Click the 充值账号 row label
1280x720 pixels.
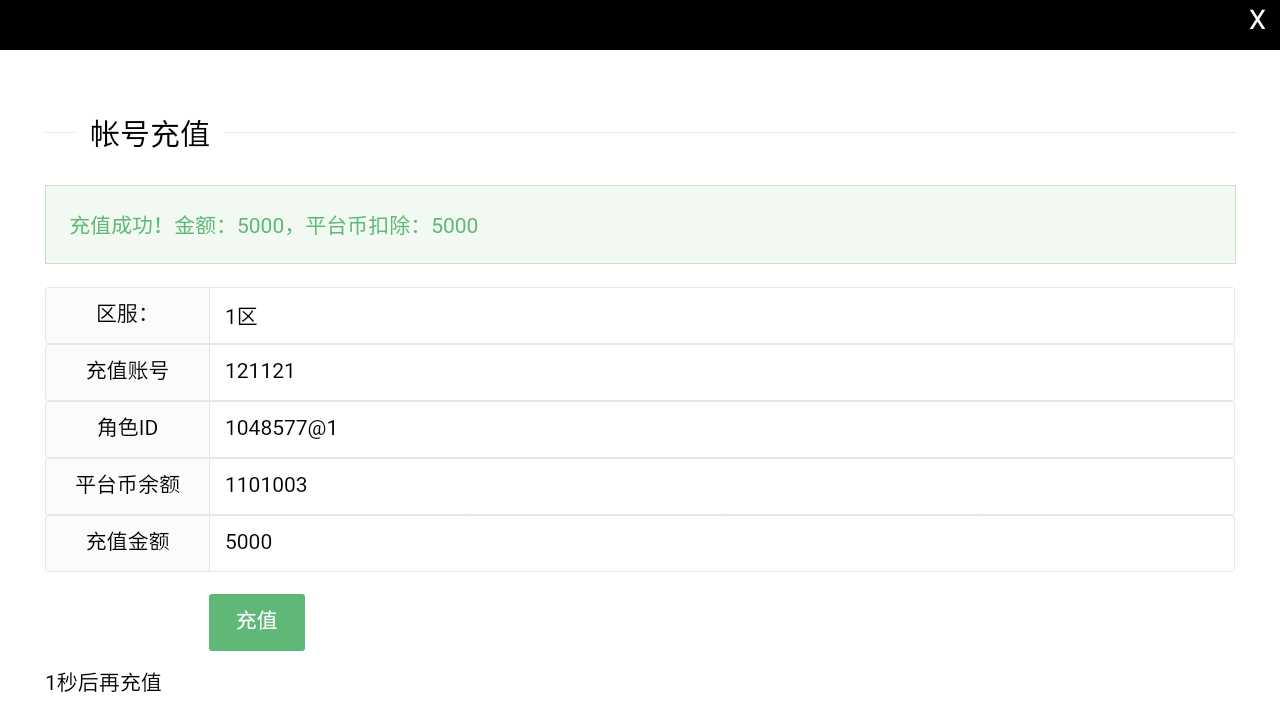(x=127, y=372)
